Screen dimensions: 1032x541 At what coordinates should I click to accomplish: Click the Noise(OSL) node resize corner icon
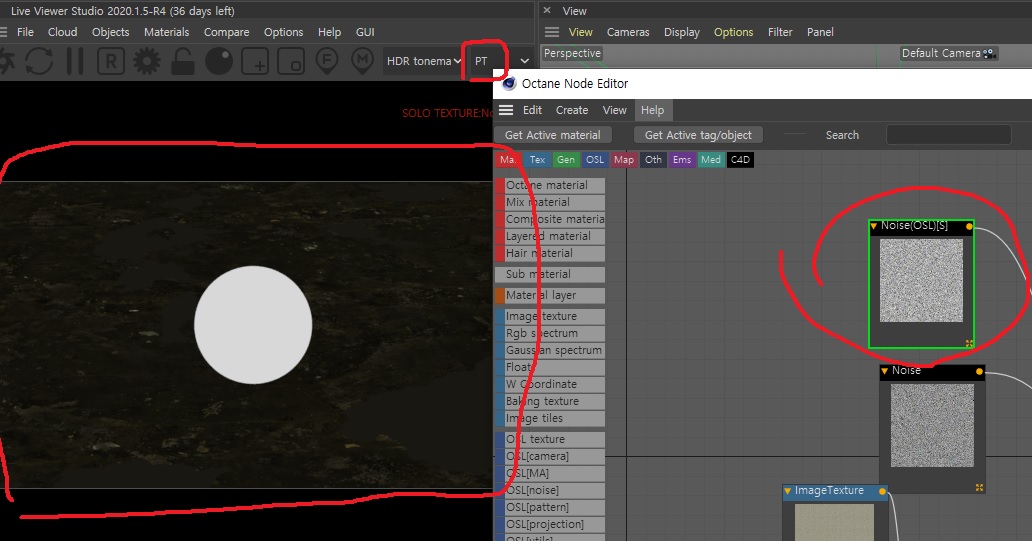(x=969, y=343)
